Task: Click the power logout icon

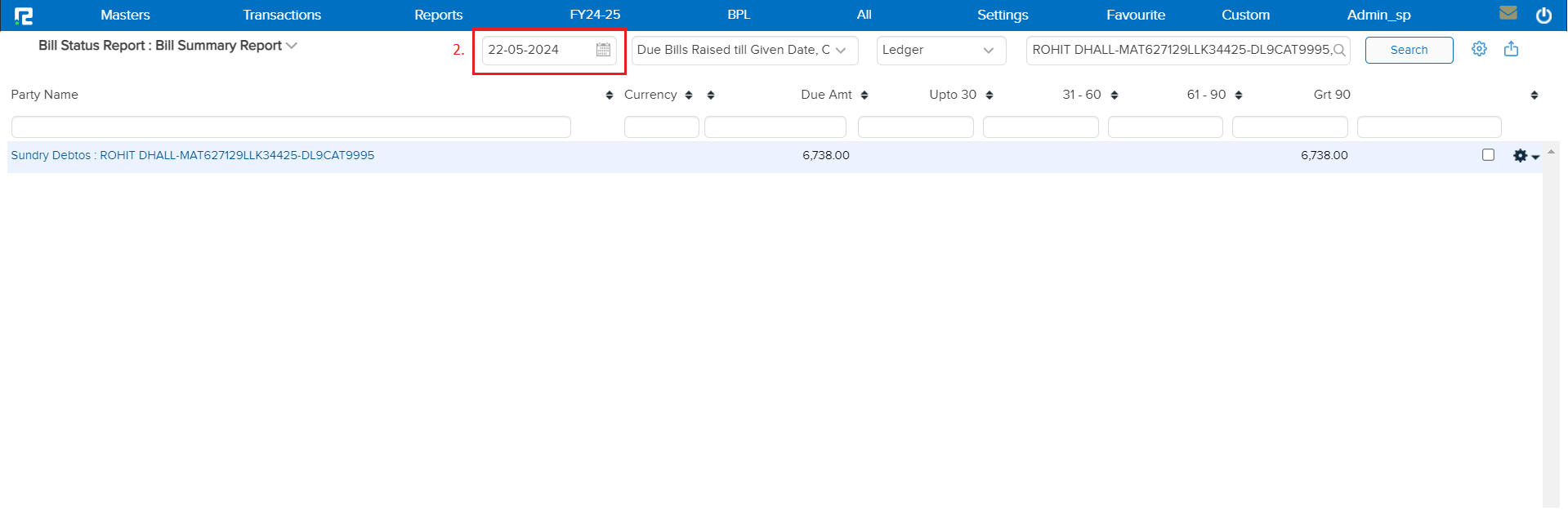Action: pos(1543,16)
